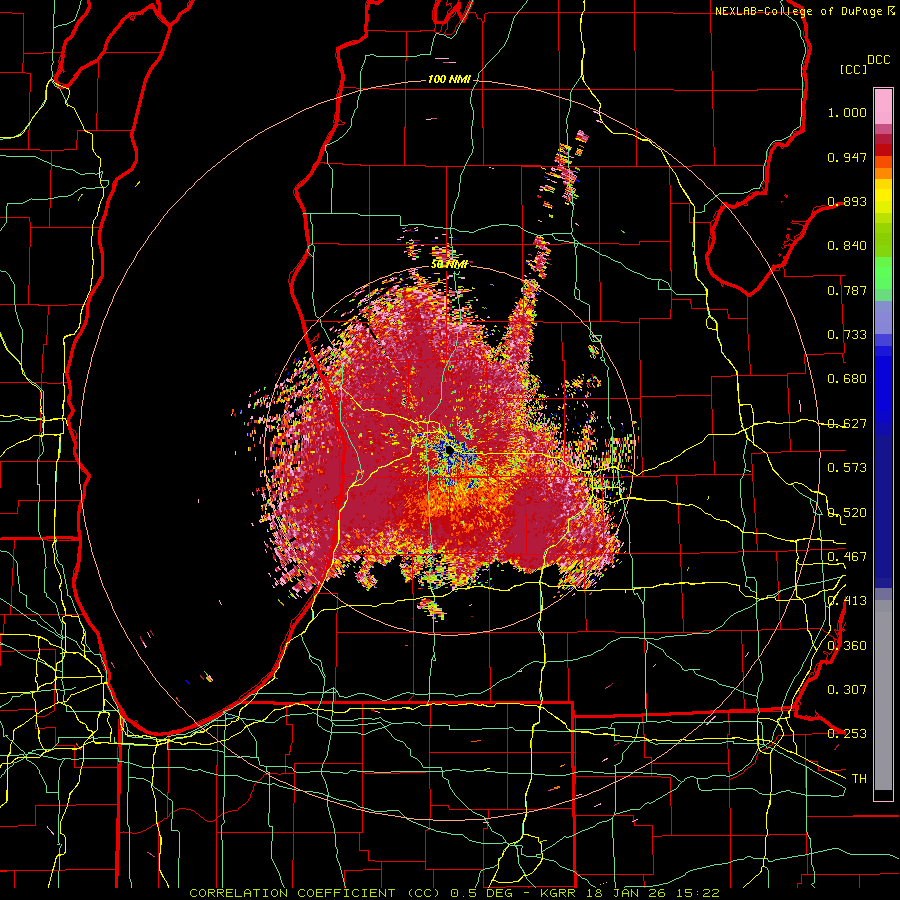This screenshot has height=900, width=900.
Task: Click the small isolated echo south of 50 NMI ring
Action: (x=432, y=608)
